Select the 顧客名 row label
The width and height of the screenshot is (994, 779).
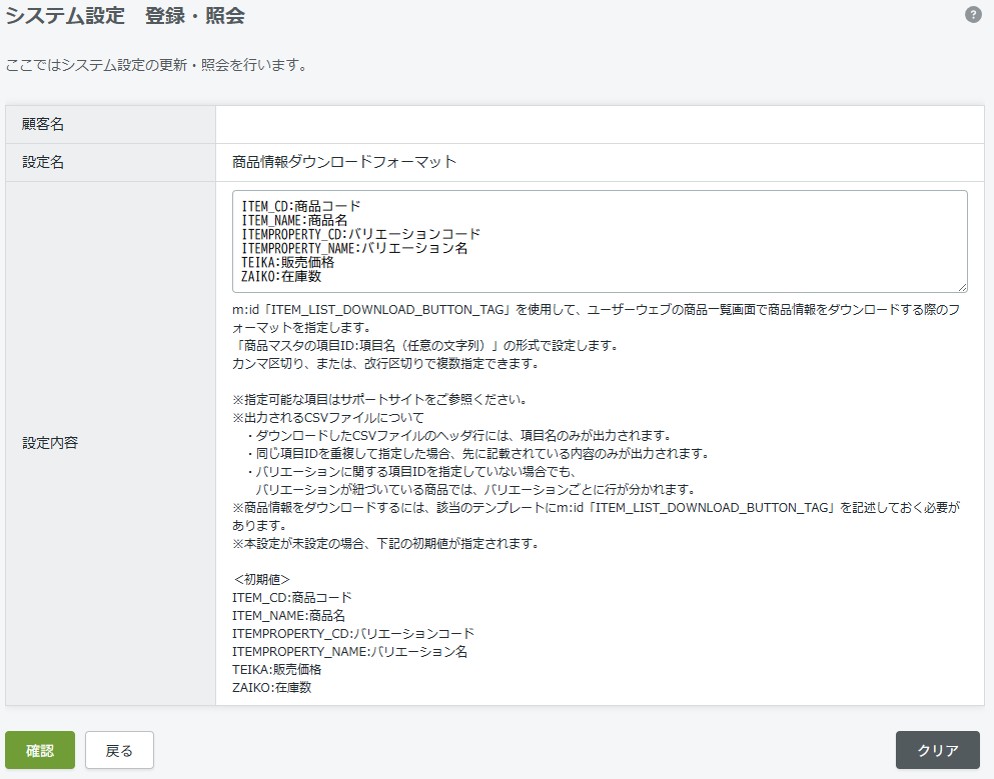coord(43,124)
